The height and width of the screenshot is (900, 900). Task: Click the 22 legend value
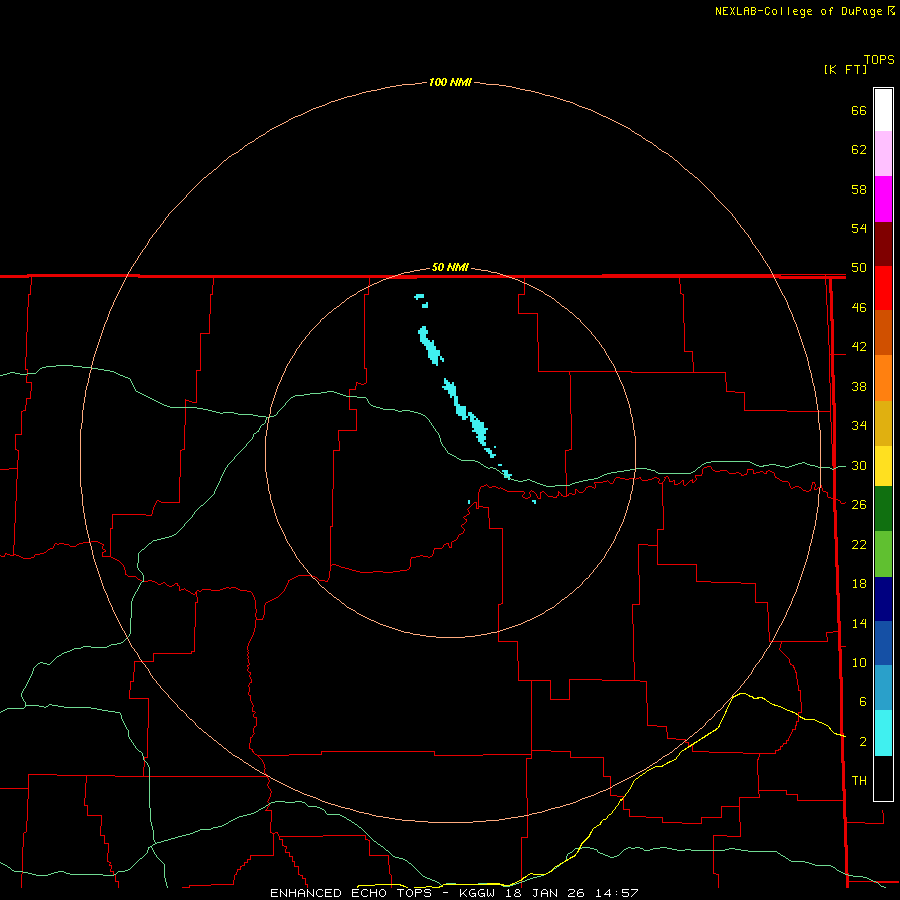pyautogui.click(x=859, y=544)
